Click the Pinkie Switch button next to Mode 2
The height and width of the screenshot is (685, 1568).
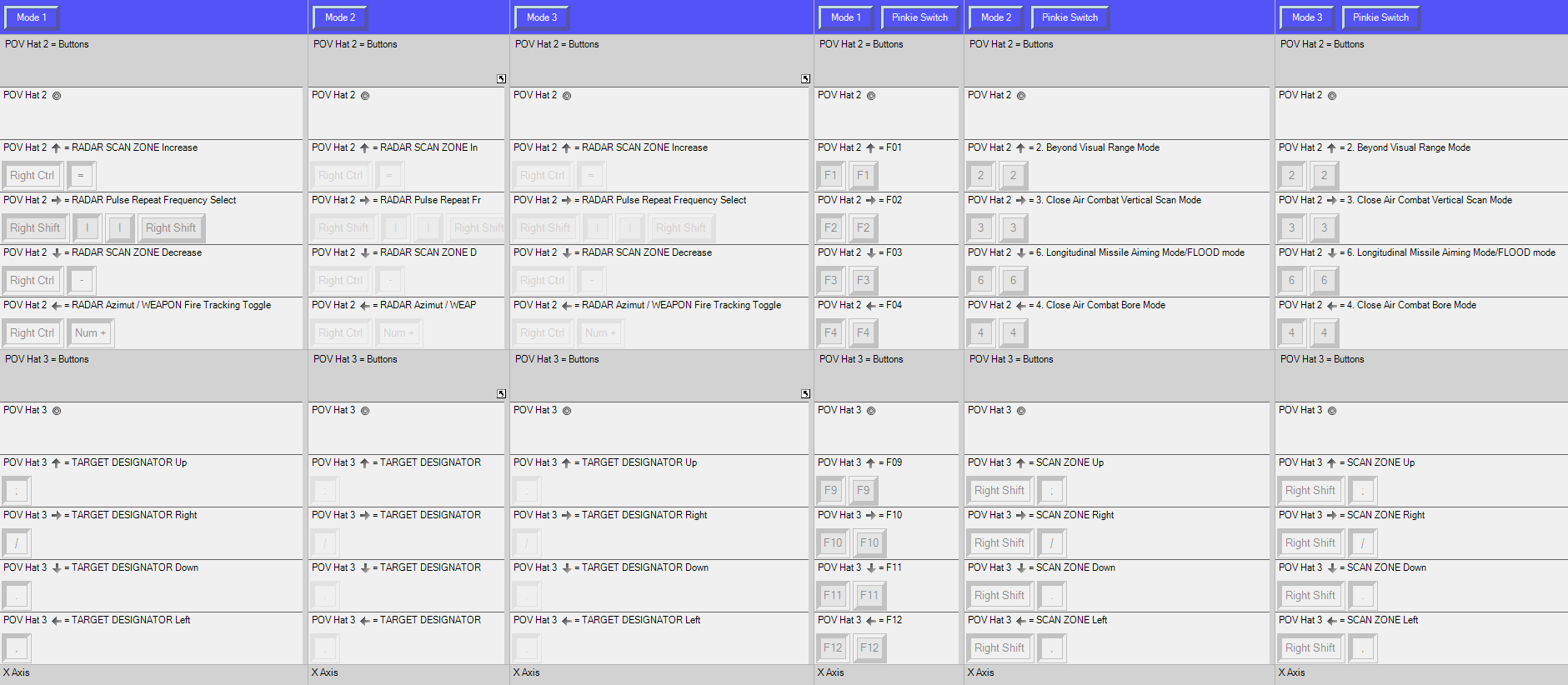1070,17
